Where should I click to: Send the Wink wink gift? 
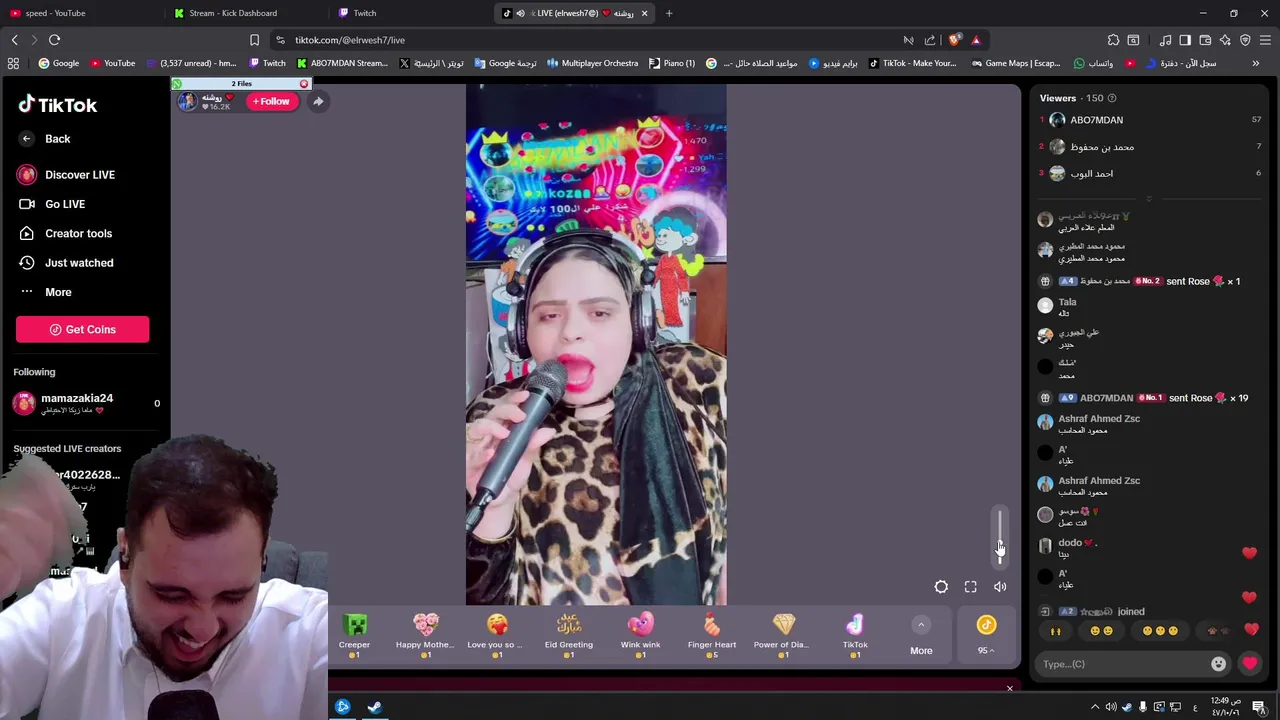click(640, 636)
